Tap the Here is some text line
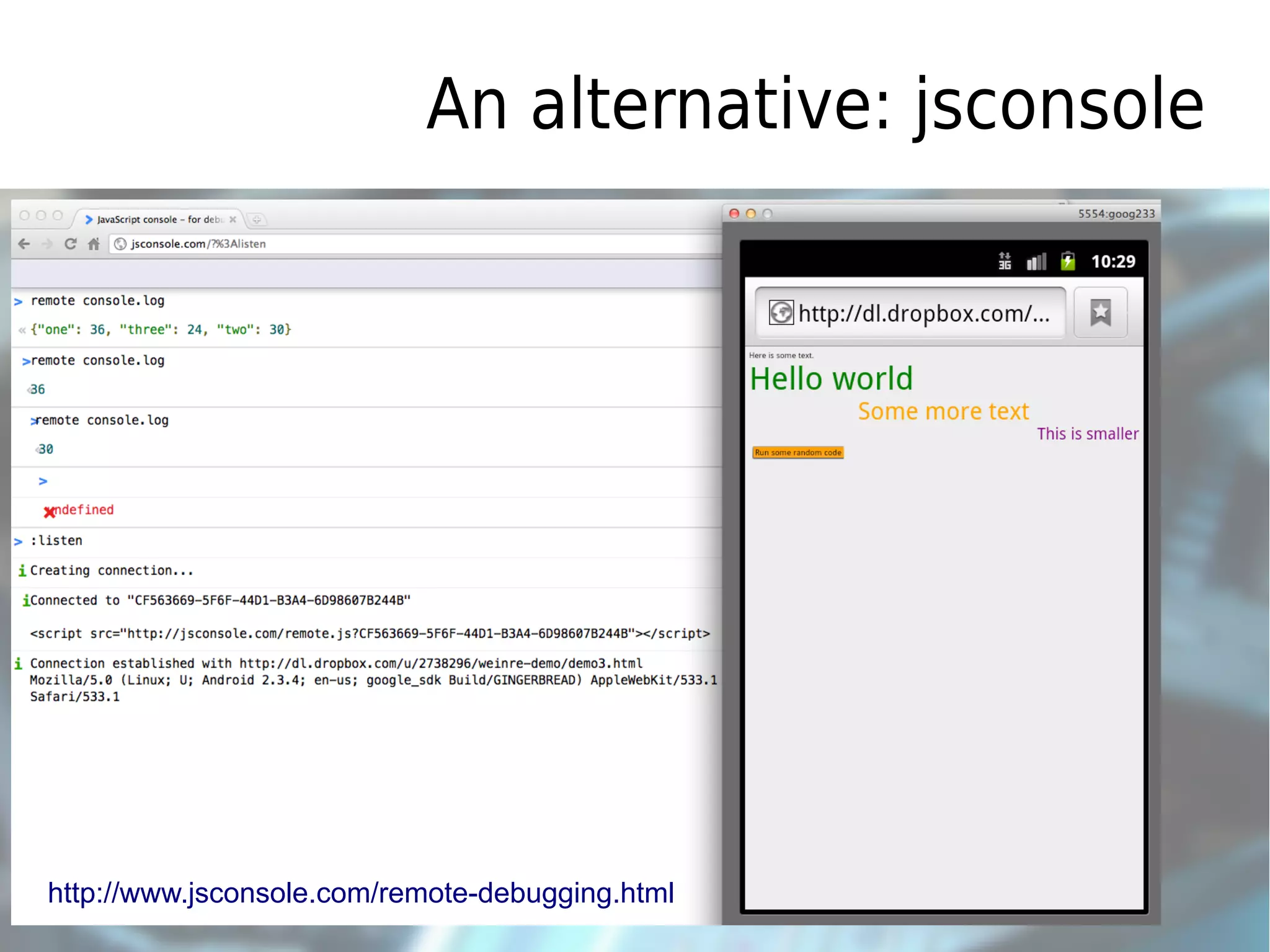Screen dimensions: 1270x952 (x=781, y=355)
